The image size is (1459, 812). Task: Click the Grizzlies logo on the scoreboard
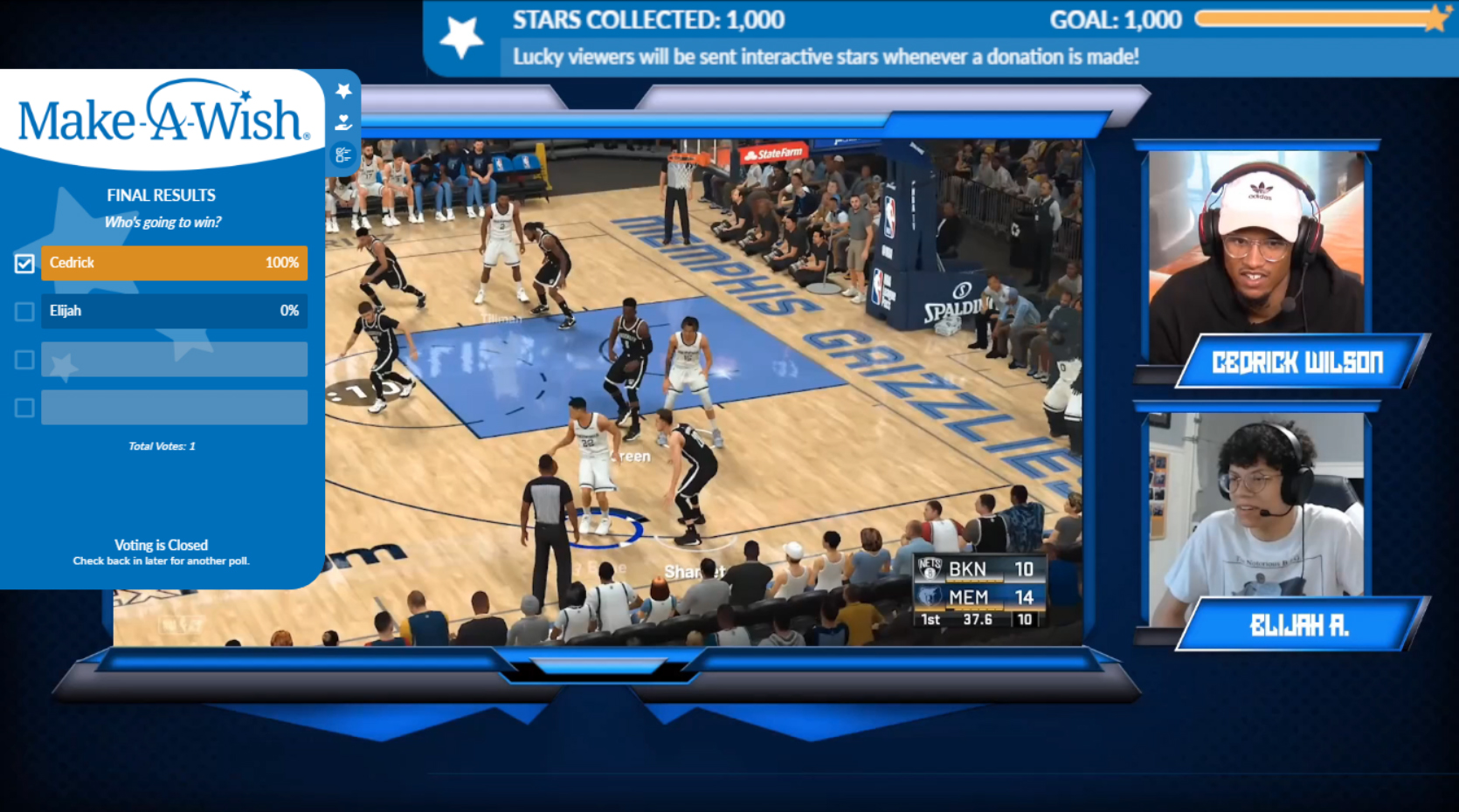929,596
